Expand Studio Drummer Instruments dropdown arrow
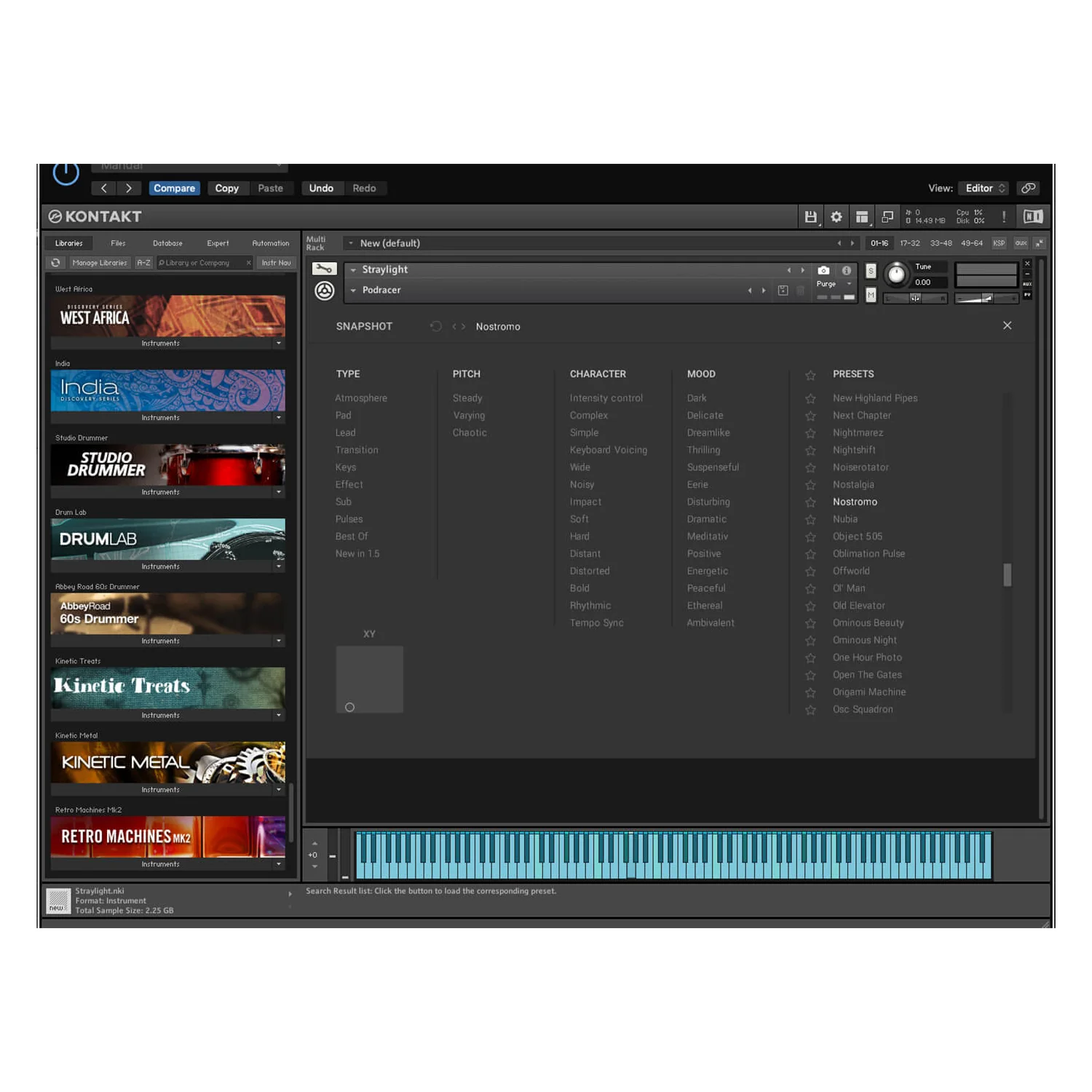Image resolution: width=1092 pixels, height=1092 pixels. (278, 492)
